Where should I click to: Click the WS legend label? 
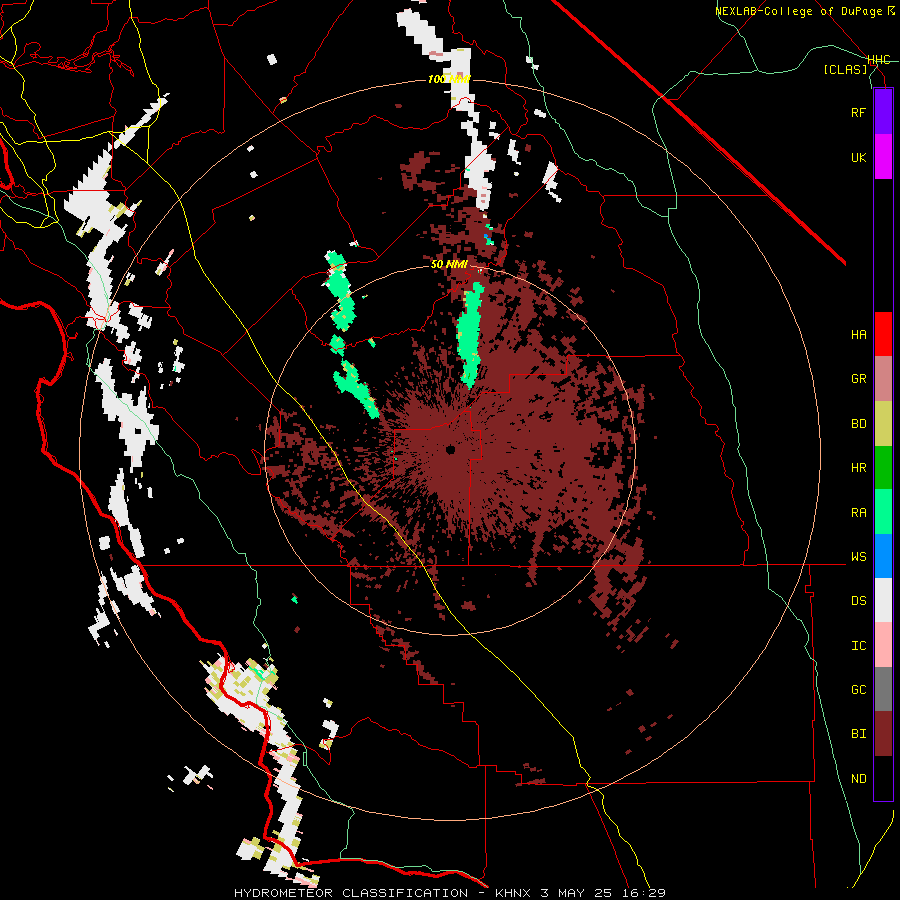858,557
